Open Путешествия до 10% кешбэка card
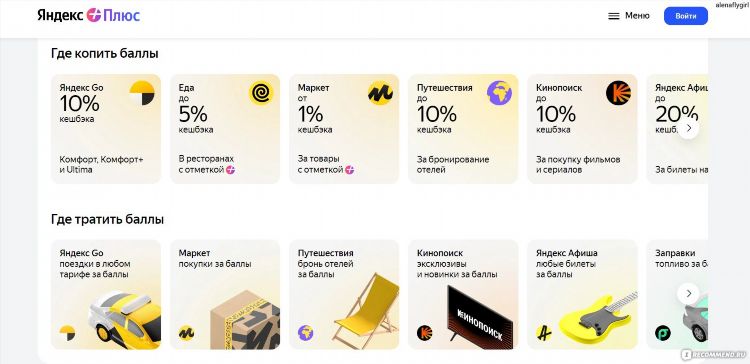 coord(463,129)
